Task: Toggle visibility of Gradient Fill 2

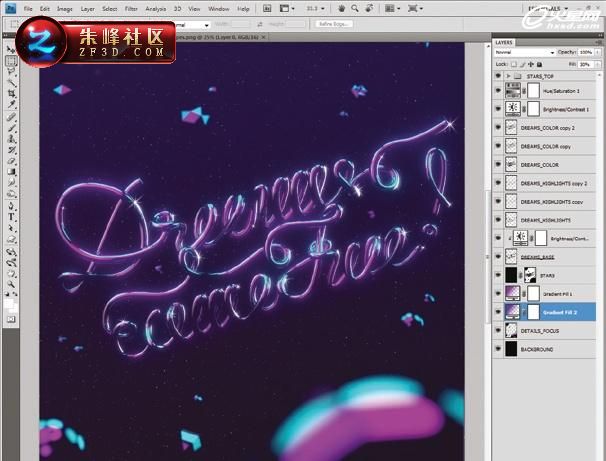Action: 498,312
